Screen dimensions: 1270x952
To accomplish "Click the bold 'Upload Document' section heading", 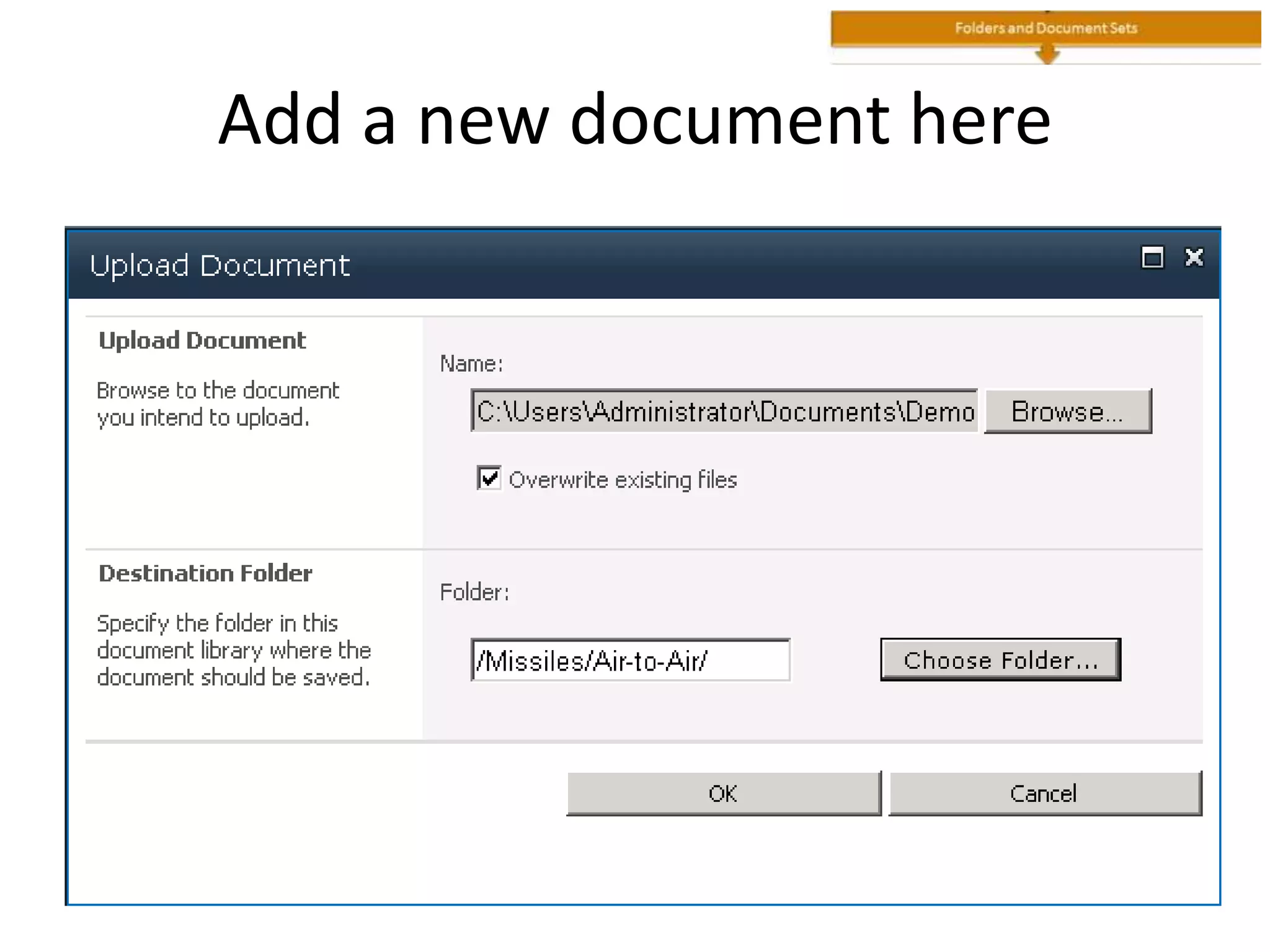I will [202, 341].
